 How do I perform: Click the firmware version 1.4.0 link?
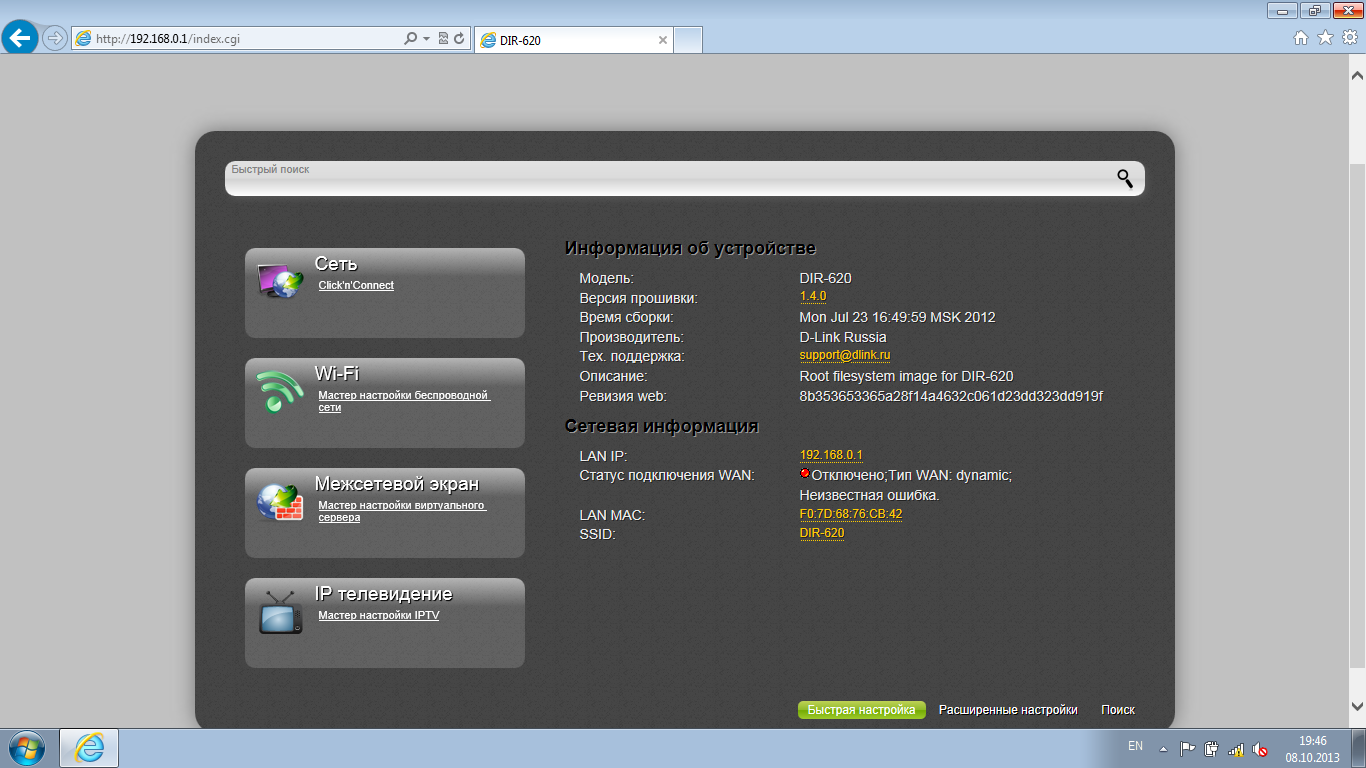pos(813,297)
